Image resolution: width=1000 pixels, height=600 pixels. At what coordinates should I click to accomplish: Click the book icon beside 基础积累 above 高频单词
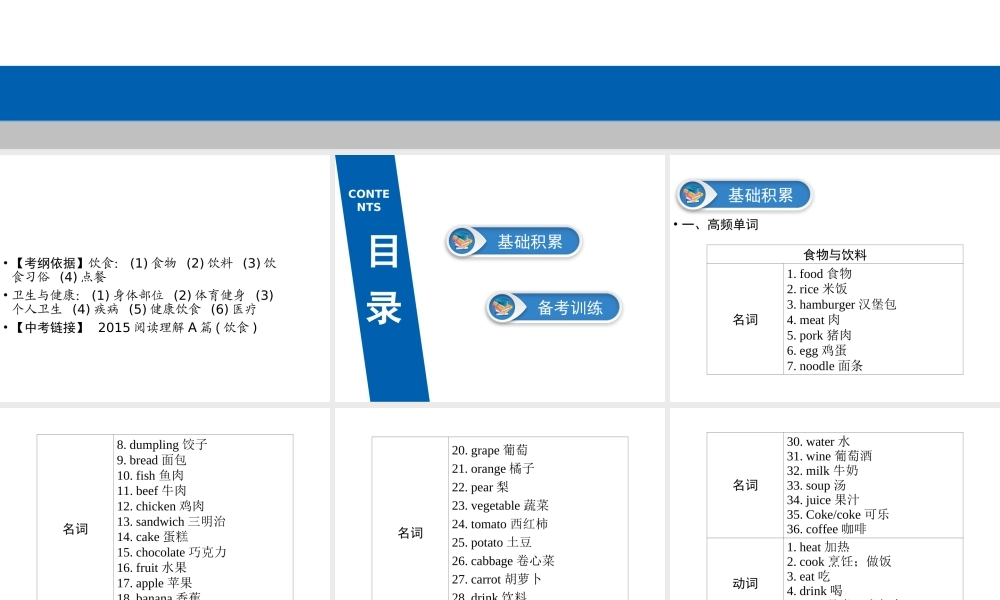tap(693, 194)
